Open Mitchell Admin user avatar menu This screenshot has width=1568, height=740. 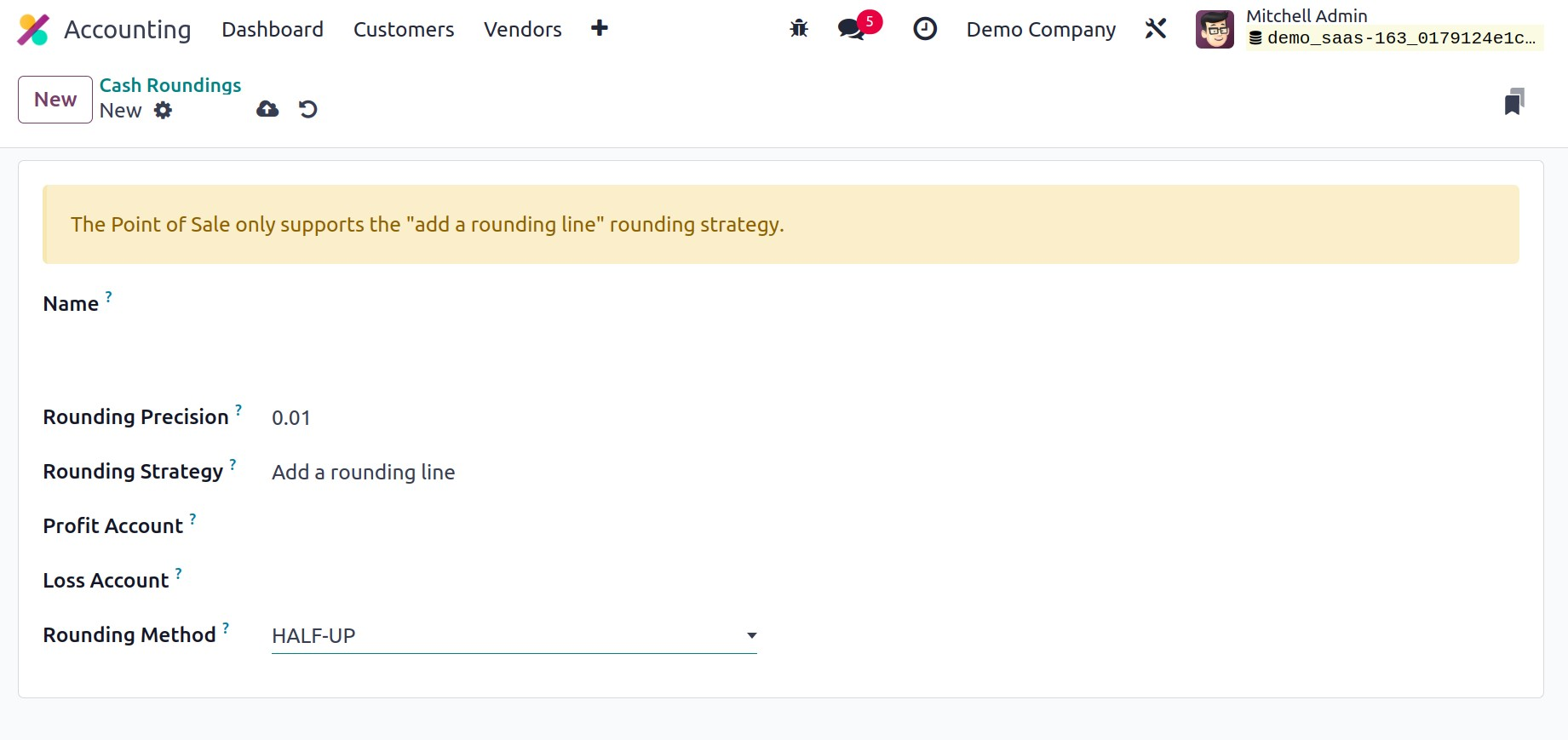(x=1214, y=30)
